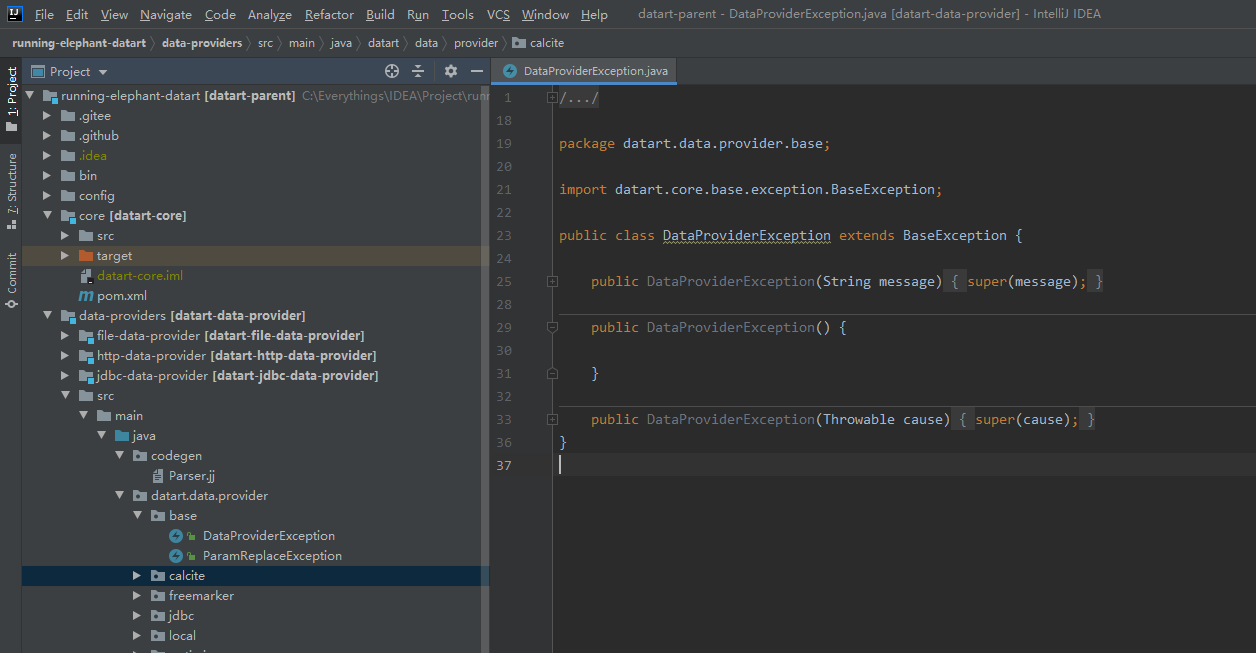Expand the freemarker package
Image resolution: width=1256 pixels, height=653 pixels.
click(137, 596)
